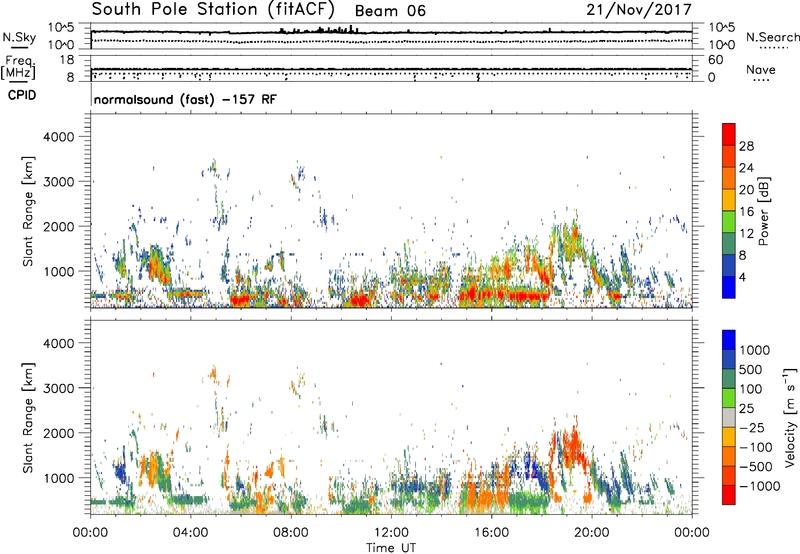Click the left '10^5' noise axis value
800x554 pixels.
(x=61, y=28)
